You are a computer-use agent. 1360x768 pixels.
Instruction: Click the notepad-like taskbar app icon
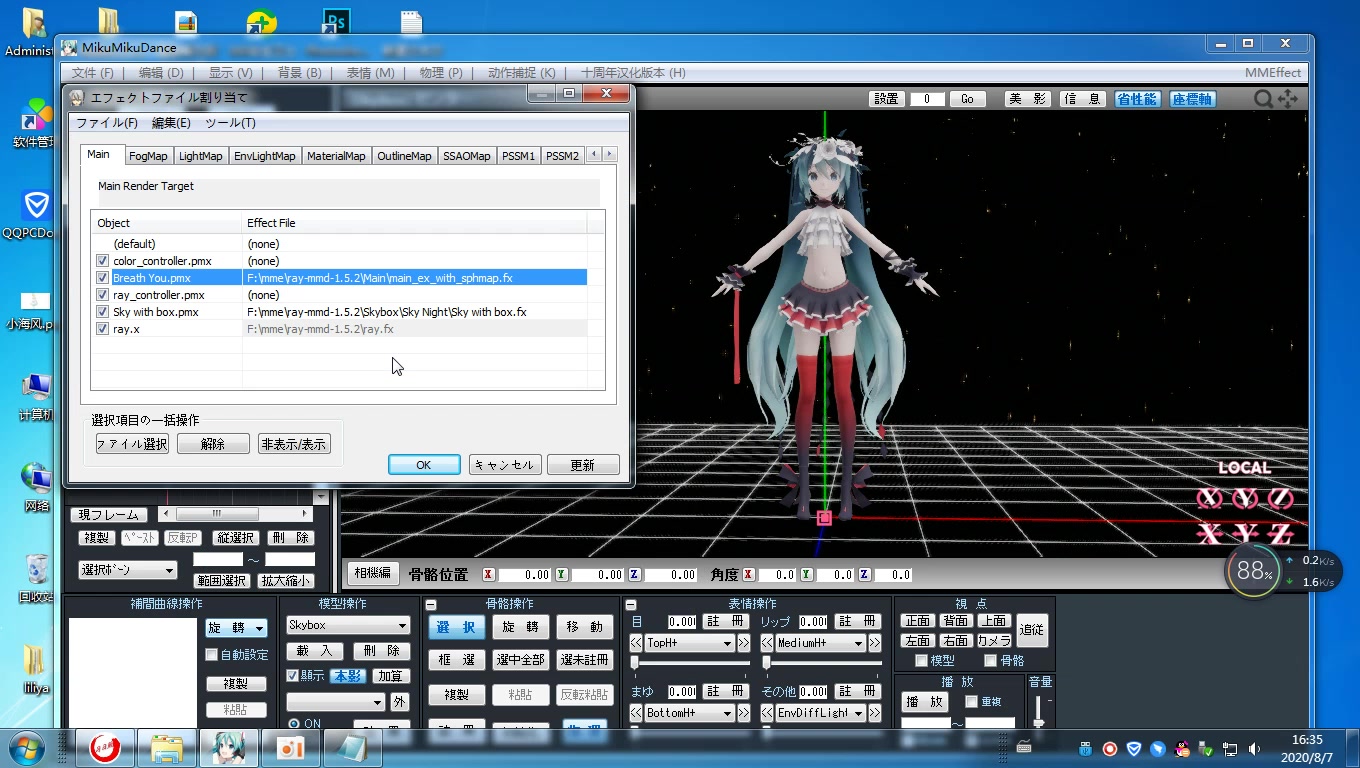tap(353, 748)
